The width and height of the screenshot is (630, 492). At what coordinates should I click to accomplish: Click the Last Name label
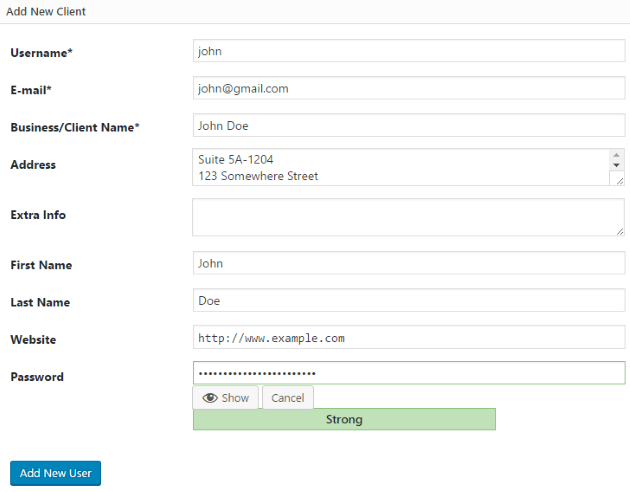40,302
